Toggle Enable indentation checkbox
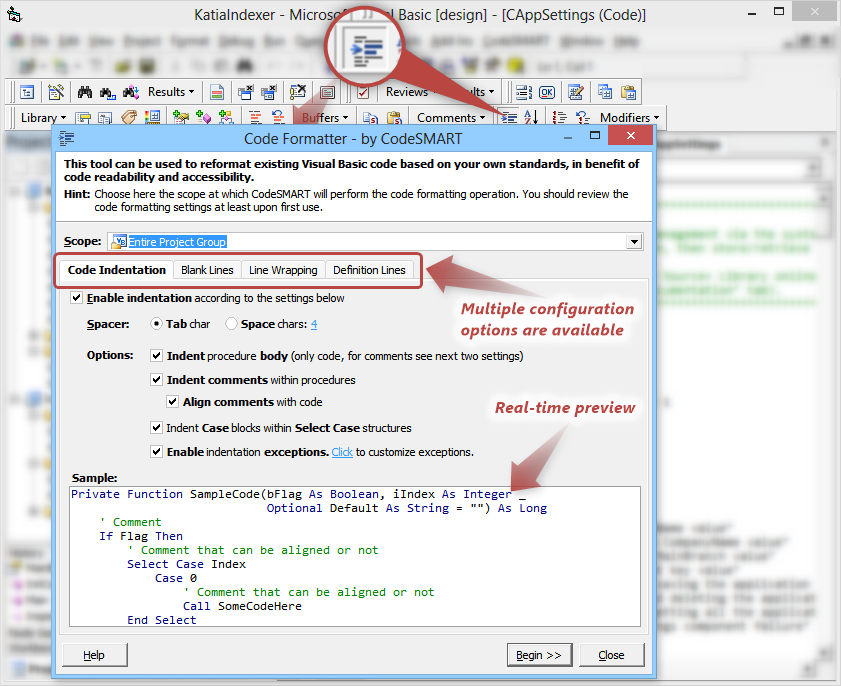The image size is (841, 686). pyautogui.click(x=77, y=298)
